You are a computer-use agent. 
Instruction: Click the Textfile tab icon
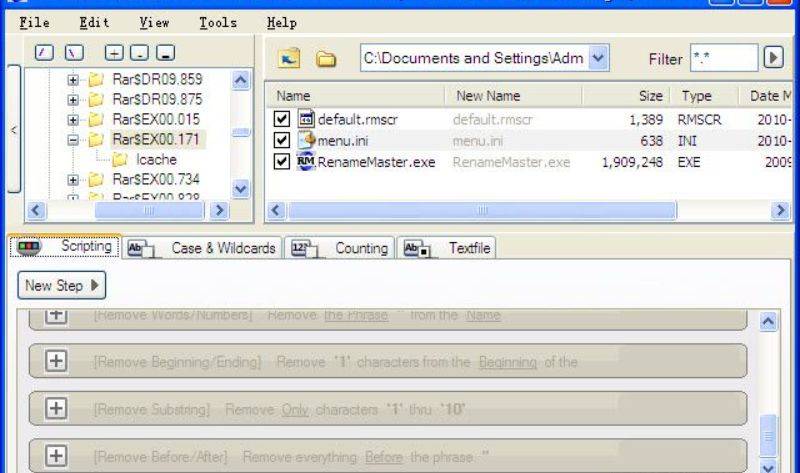pos(417,249)
